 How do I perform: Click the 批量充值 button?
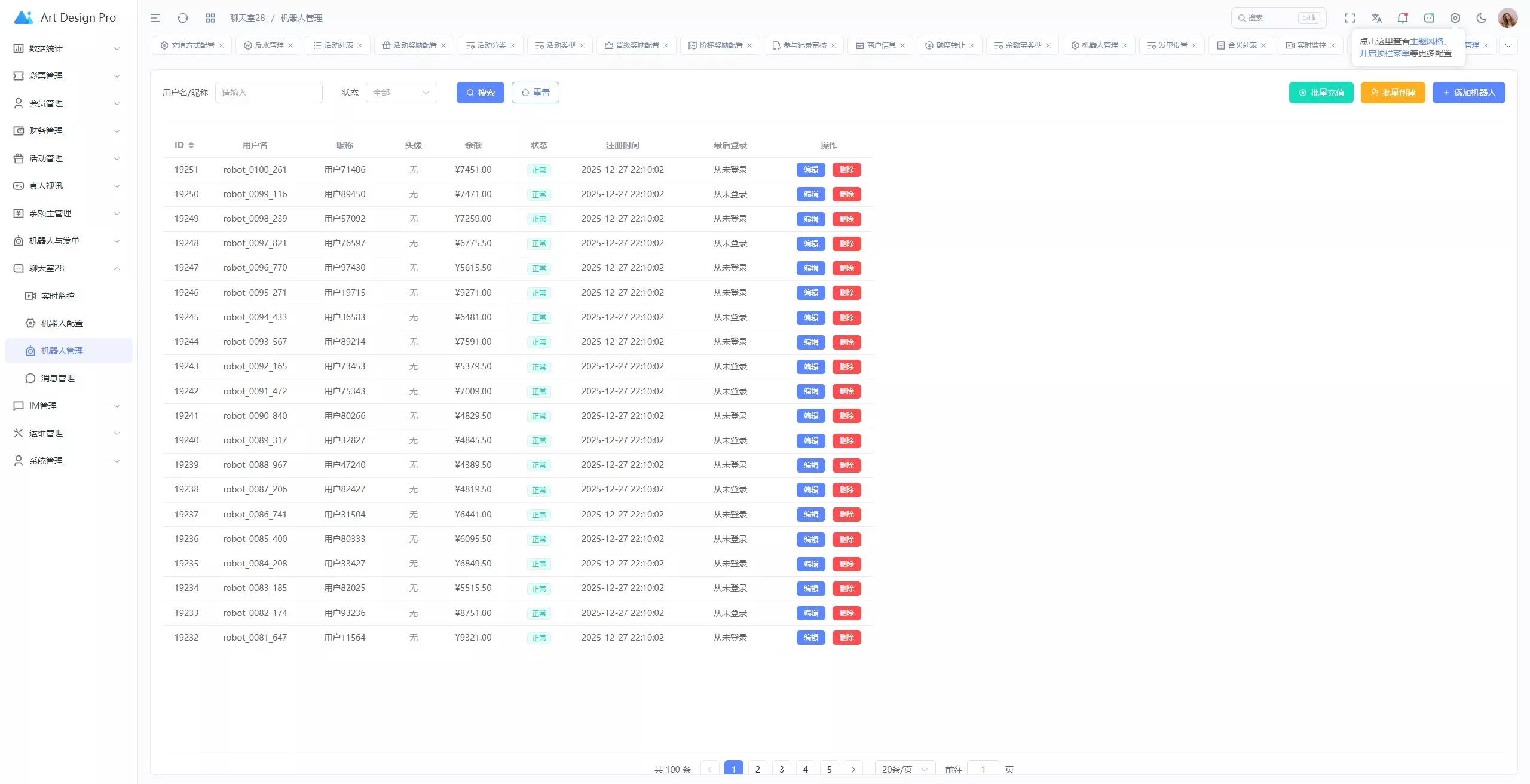(x=1321, y=93)
